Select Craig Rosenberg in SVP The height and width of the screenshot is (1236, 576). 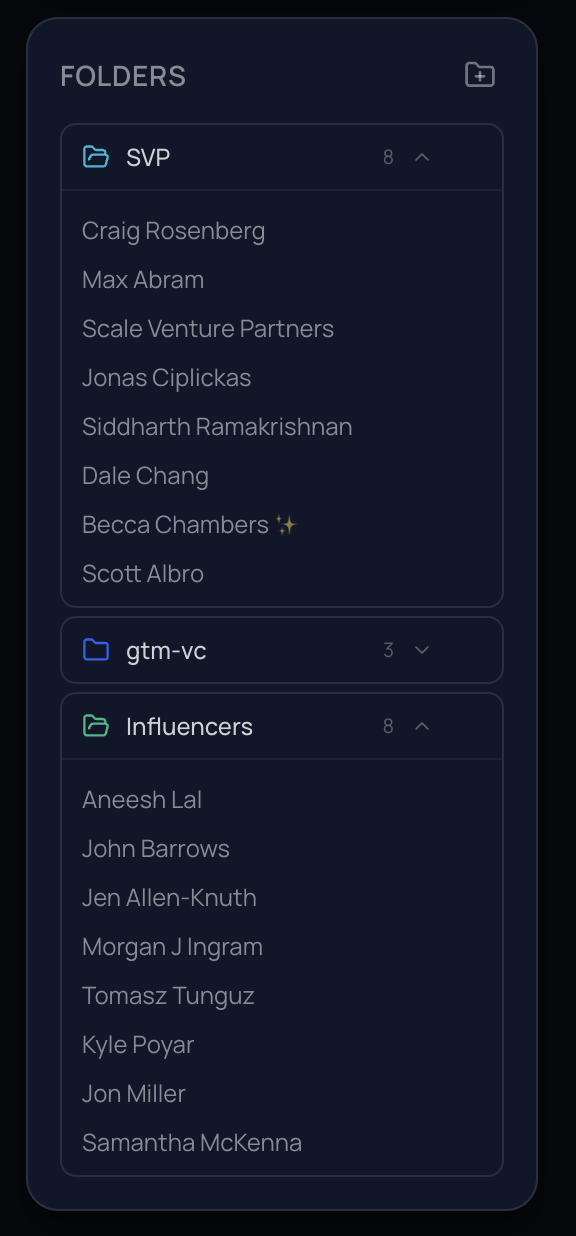(173, 231)
